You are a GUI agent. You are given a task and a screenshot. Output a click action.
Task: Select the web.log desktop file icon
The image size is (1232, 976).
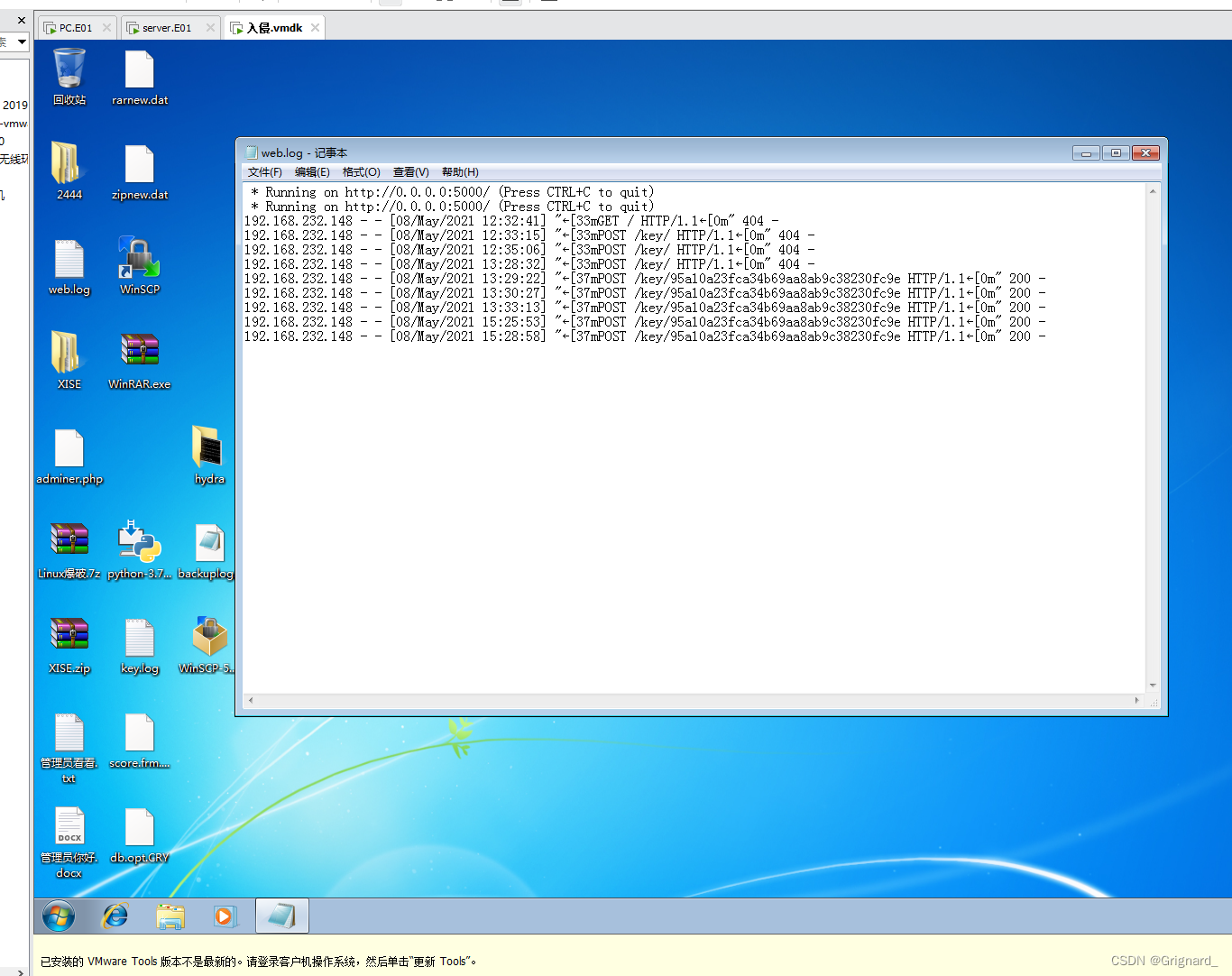click(x=69, y=266)
